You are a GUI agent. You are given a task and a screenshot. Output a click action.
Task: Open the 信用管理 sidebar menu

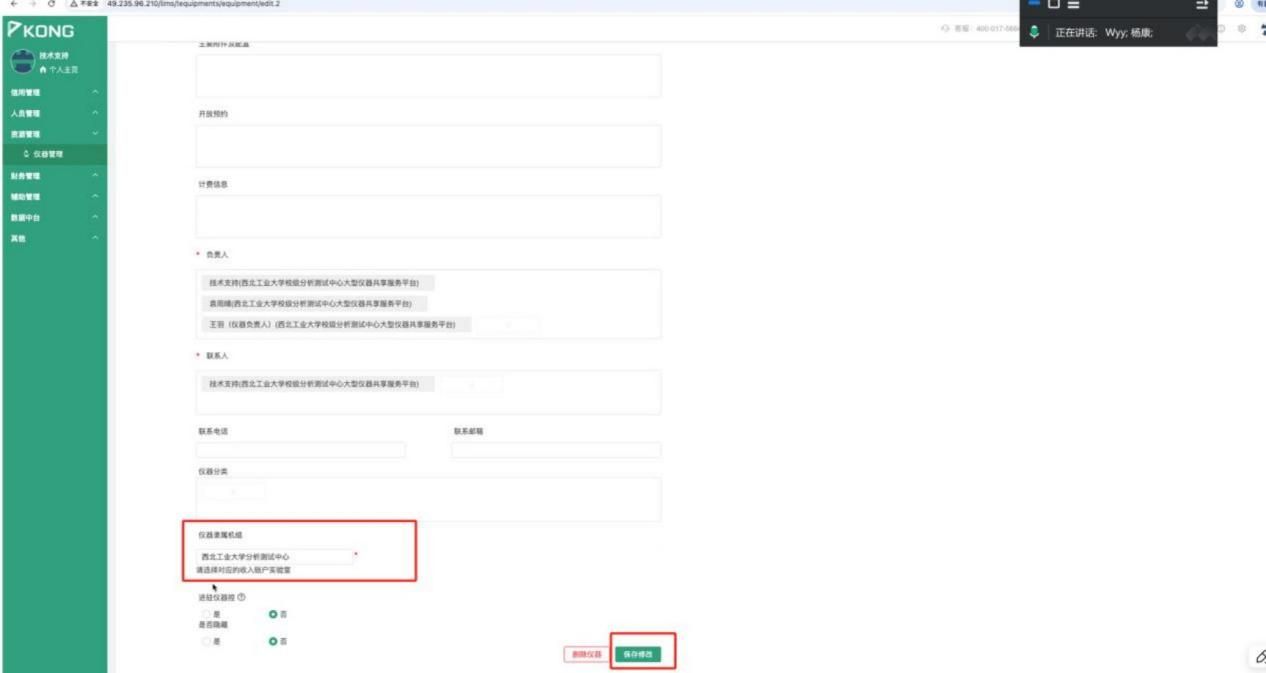tap(53, 92)
